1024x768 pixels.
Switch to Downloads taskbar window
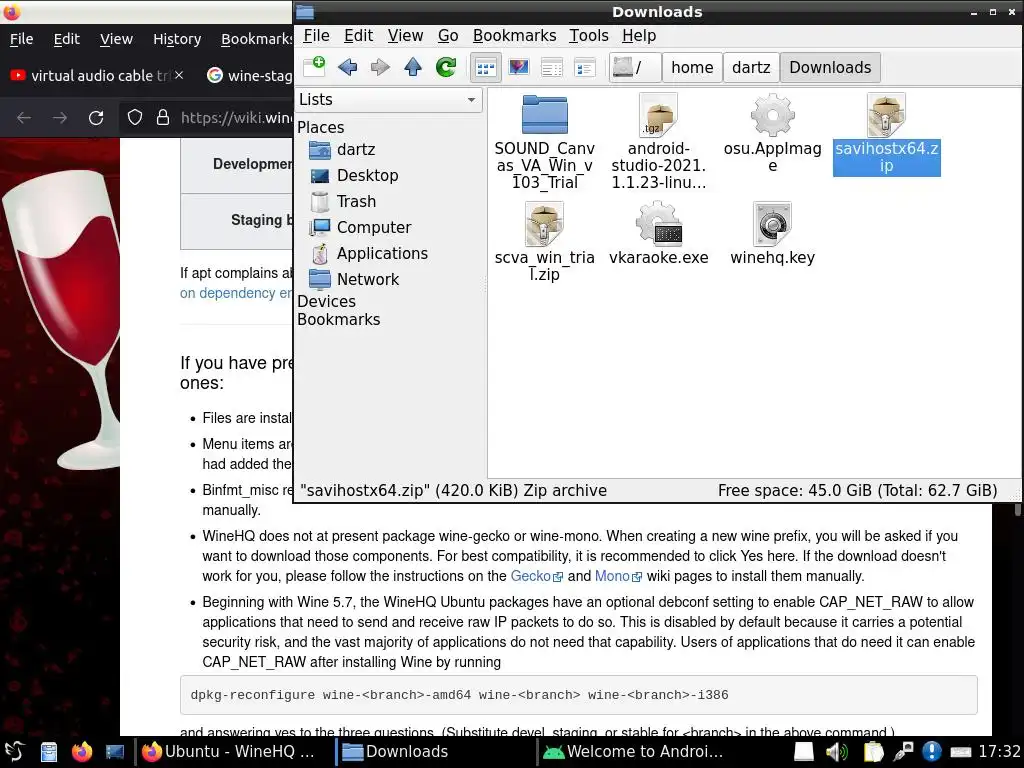434,752
